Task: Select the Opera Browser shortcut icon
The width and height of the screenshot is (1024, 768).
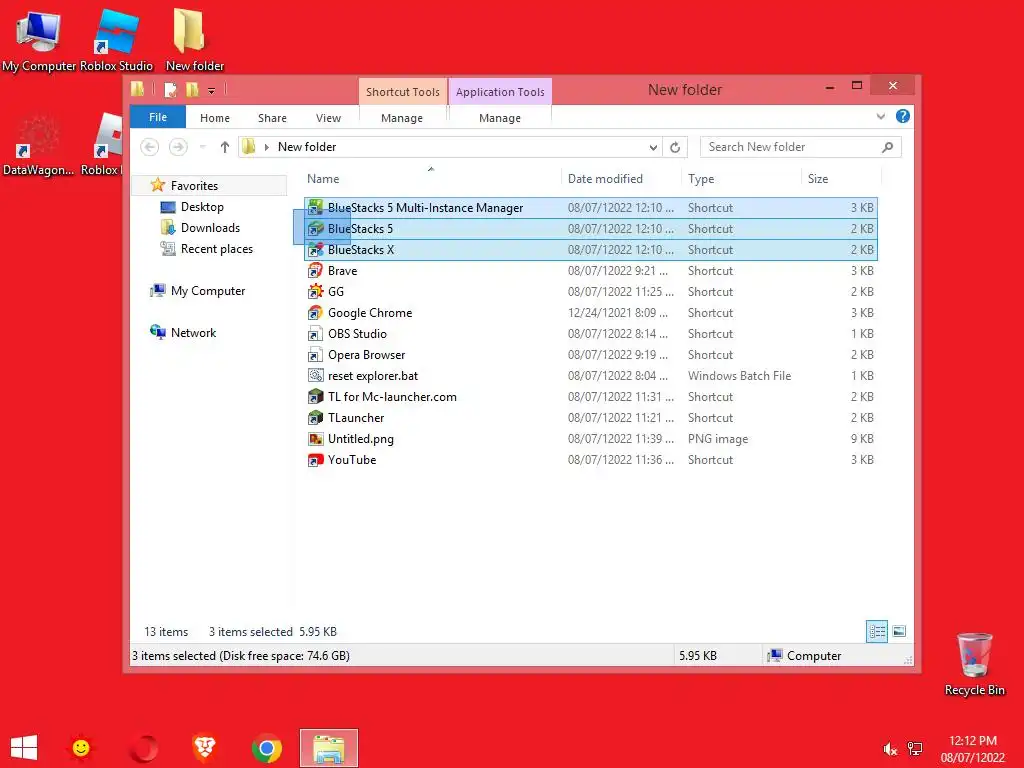Action: tap(315, 355)
